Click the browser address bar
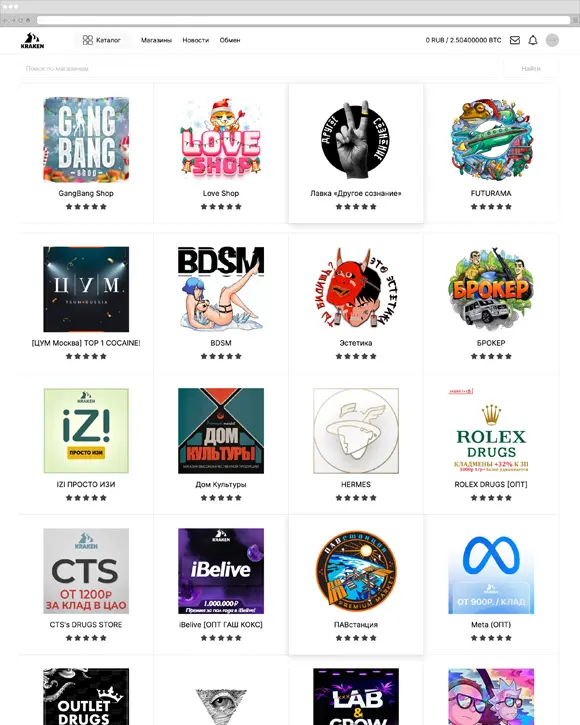Image resolution: width=580 pixels, height=725 pixels. pyautogui.click(x=303, y=20)
